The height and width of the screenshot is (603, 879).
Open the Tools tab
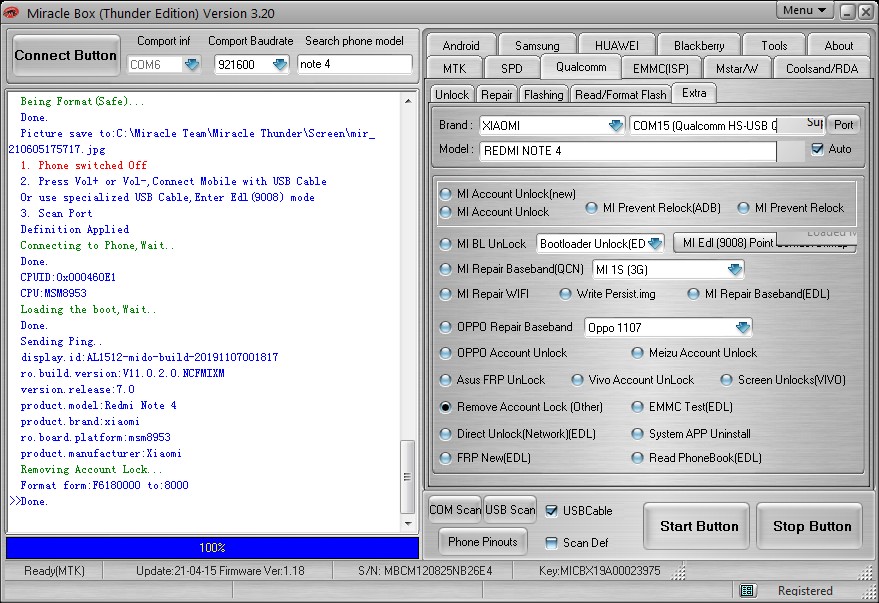pos(774,45)
